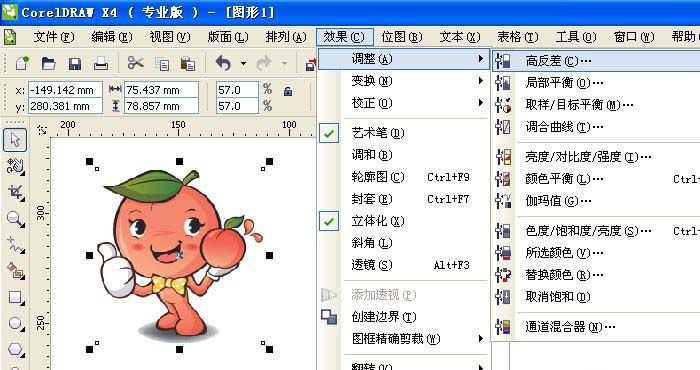The height and width of the screenshot is (370, 700).
Task: Open the 排列 menu
Action: pyautogui.click(x=286, y=37)
